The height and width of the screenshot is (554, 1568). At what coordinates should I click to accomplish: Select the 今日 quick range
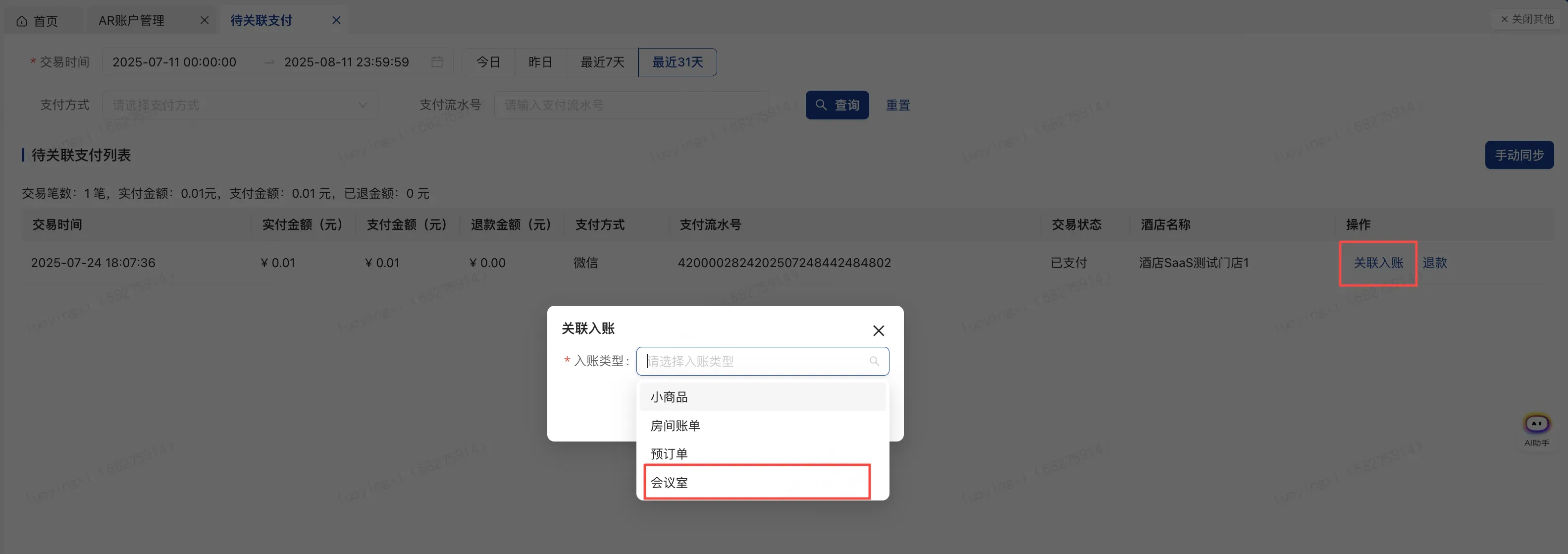488,62
